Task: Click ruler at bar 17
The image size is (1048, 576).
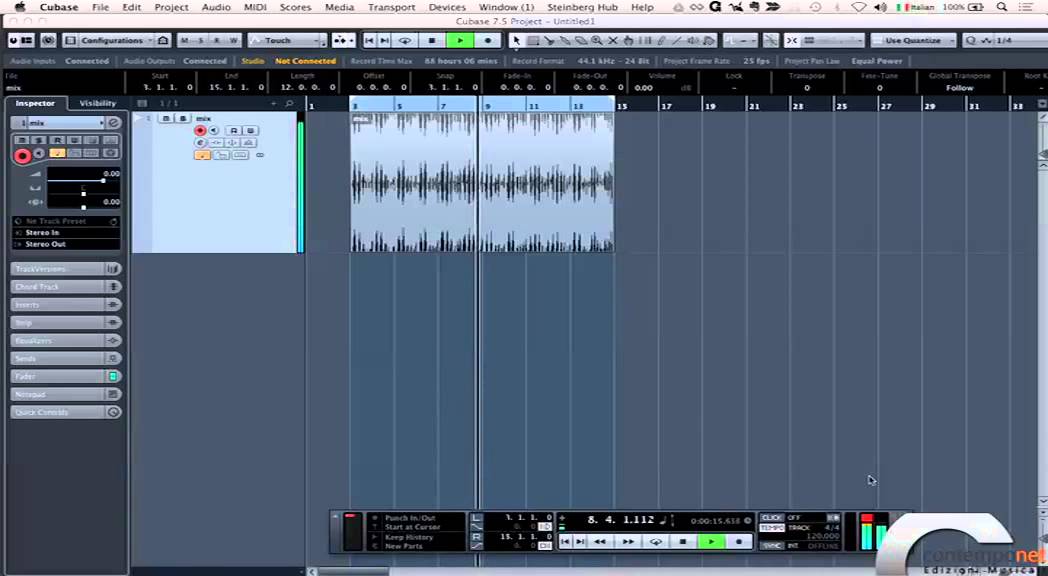Action: pyautogui.click(x=666, y=106)
